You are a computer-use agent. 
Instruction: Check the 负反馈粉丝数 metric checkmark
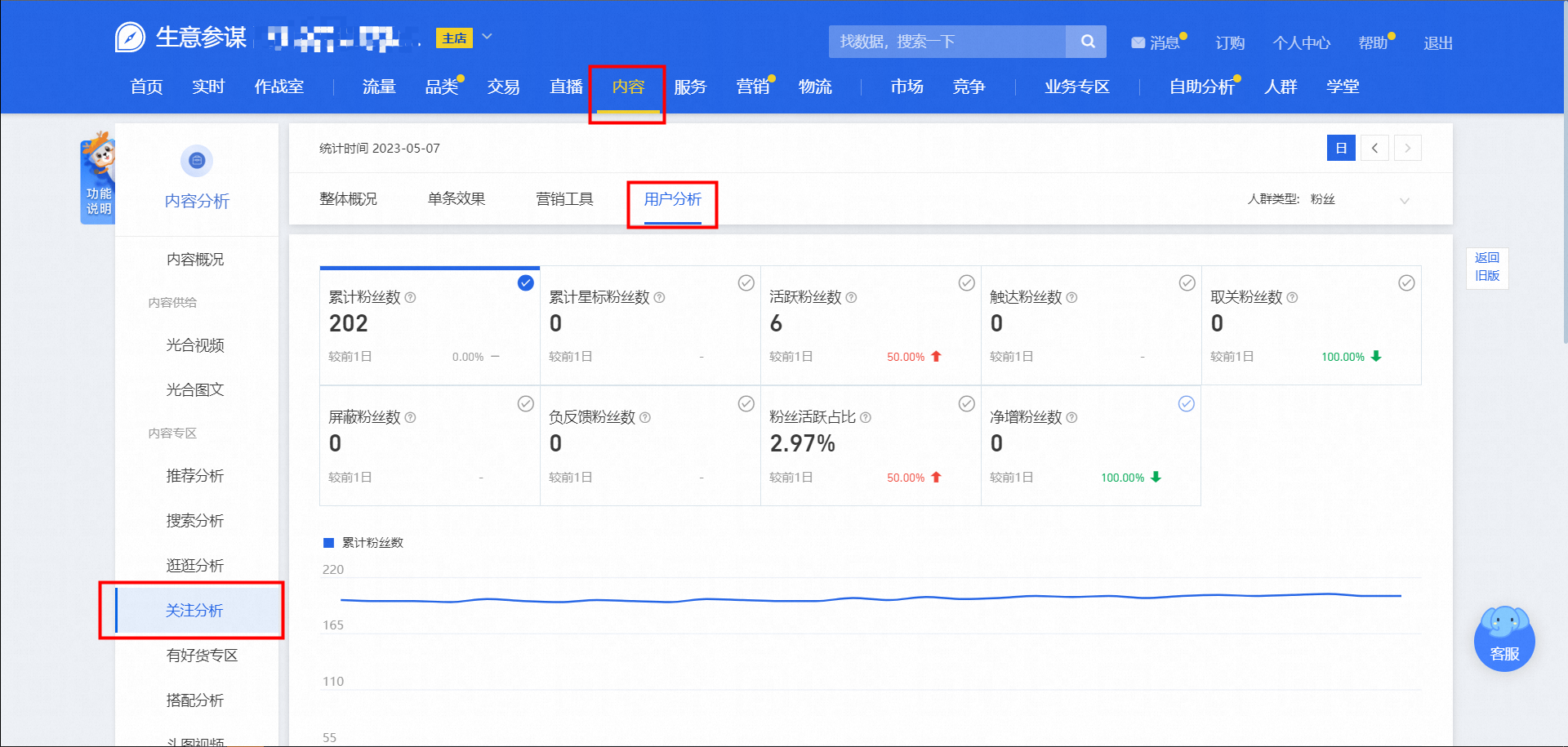pos(746,403)
